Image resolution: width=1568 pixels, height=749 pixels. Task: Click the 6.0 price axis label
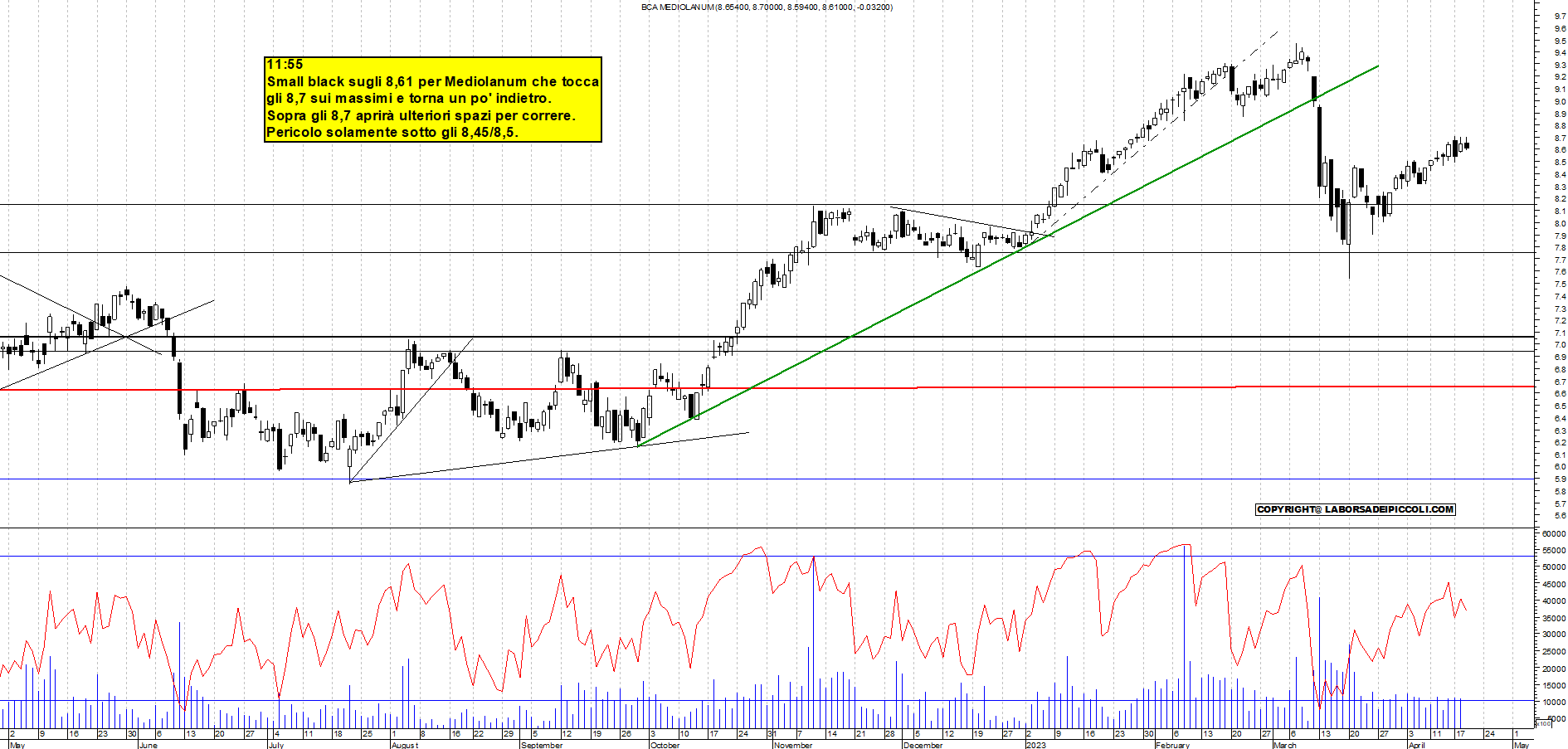pos(1561,466)
